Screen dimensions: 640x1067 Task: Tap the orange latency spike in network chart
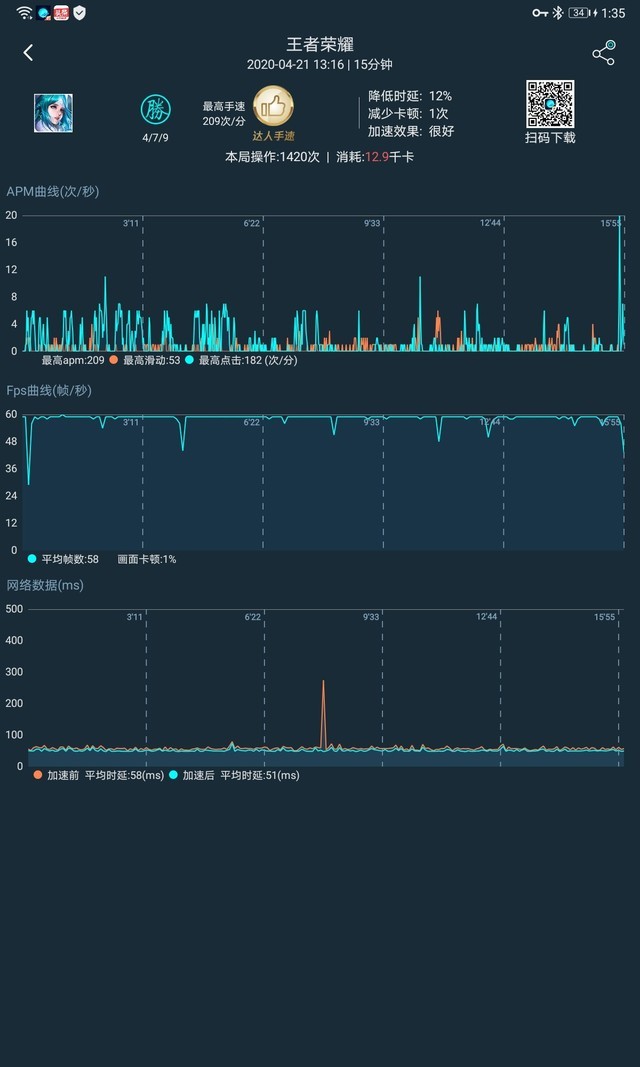click(x=324, y=715)
